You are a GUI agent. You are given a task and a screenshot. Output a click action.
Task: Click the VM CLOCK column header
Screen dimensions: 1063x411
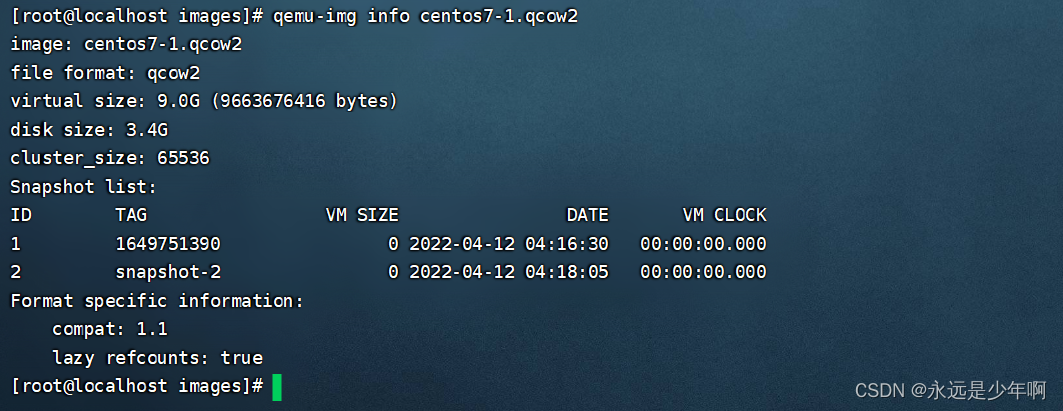725,215
